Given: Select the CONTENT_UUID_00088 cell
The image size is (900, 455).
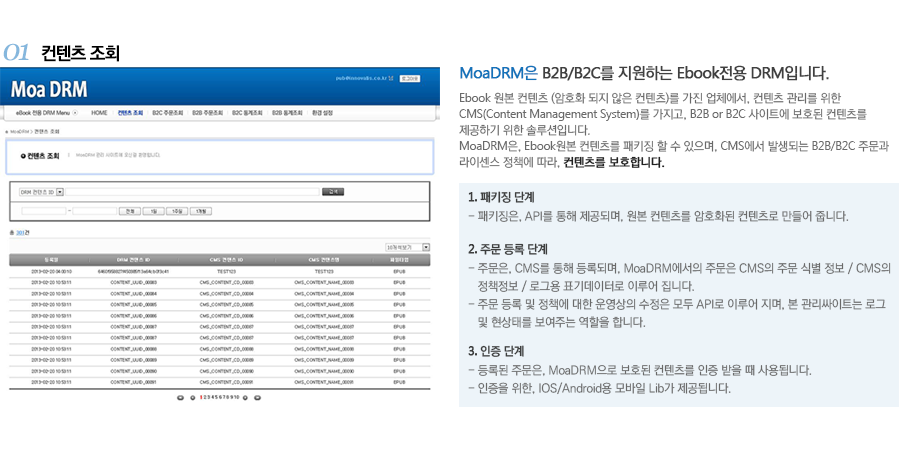Looking at the screenshot, I should click(x=133, y=349).
